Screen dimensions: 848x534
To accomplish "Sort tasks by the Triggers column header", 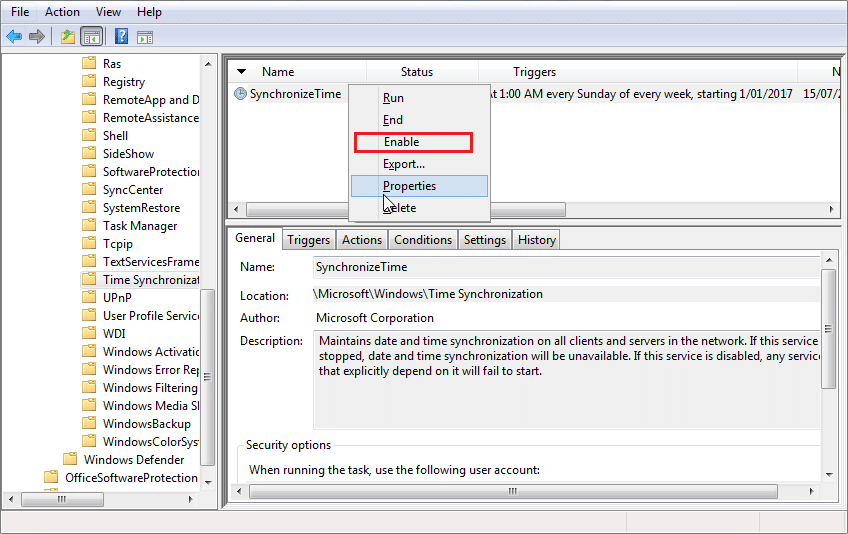I will pos(534,72).
